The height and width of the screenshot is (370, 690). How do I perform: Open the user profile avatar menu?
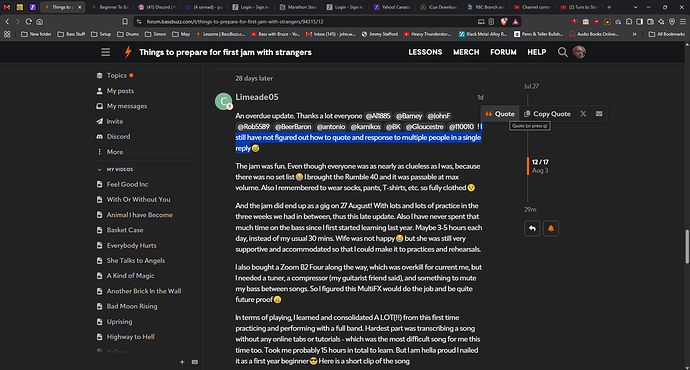pyautogui.click(x=579, y=52)
